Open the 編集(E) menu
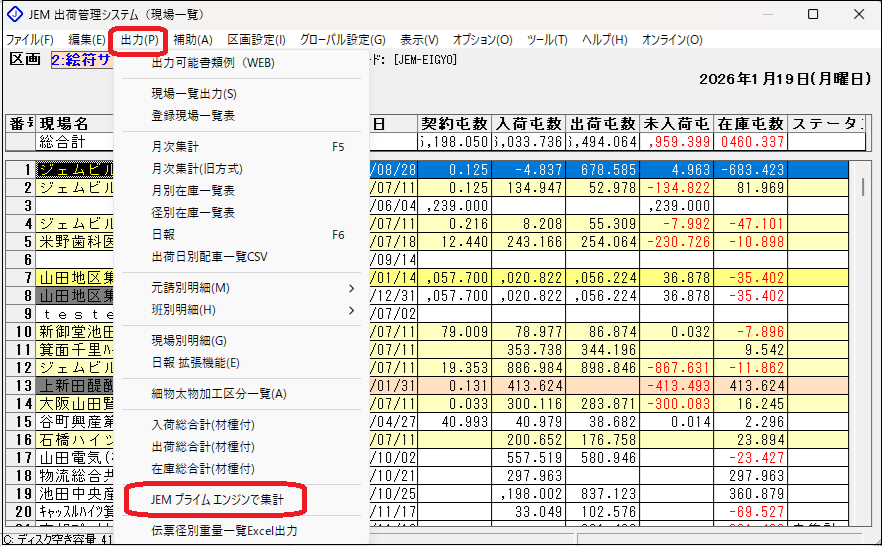 point(86,40)
